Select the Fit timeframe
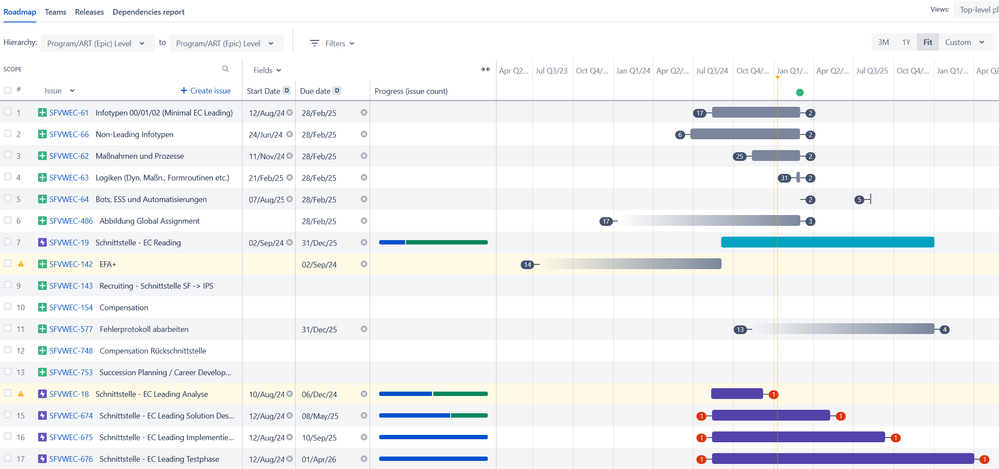999x469 pixels. (928, 43)
